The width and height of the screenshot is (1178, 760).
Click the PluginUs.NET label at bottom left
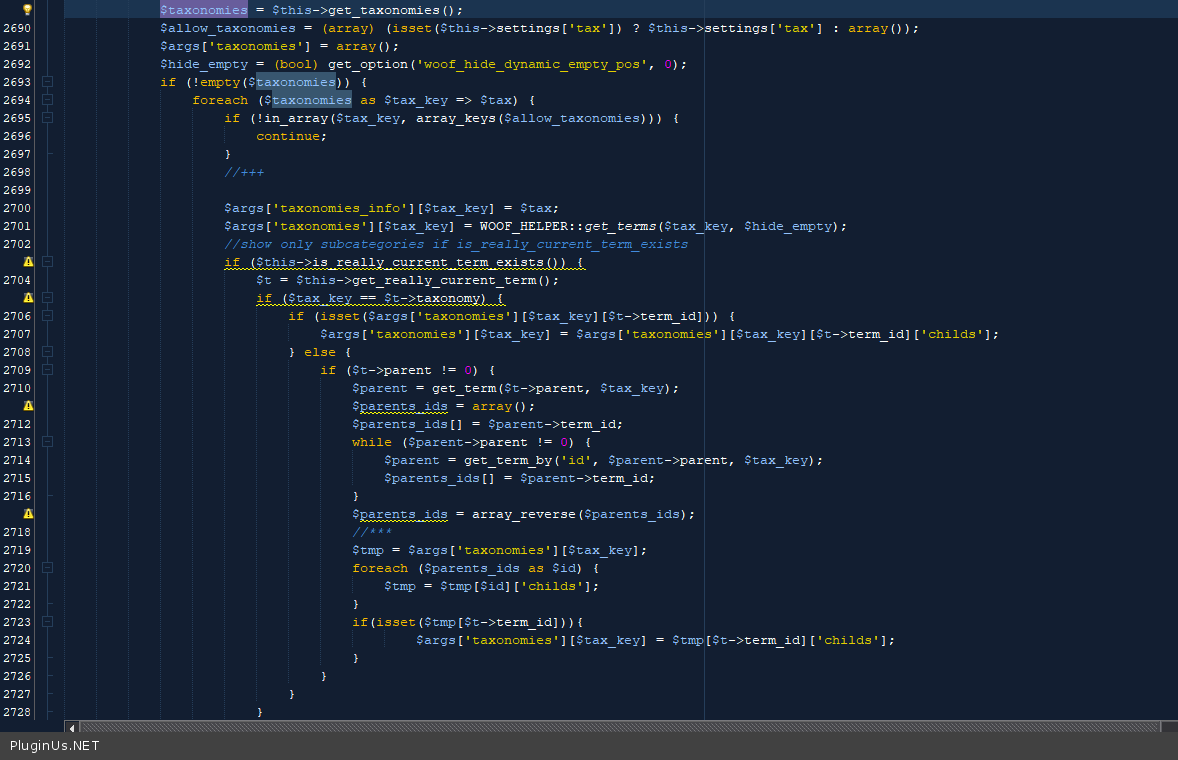(x=55, y=746)
